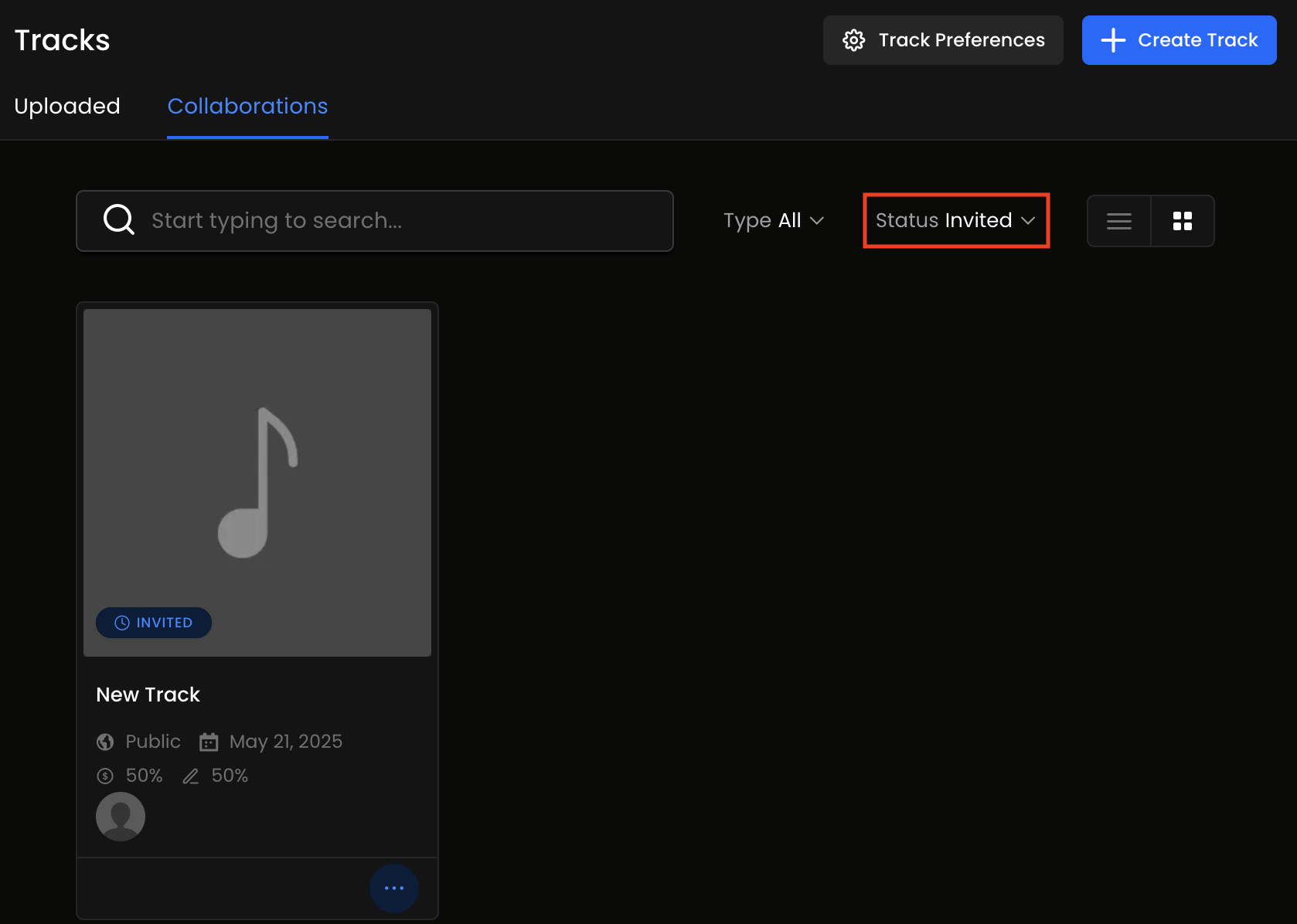
Task: Click the plus icon inside Create Track
Action: pyautogui.click(x=1113, y=39)
